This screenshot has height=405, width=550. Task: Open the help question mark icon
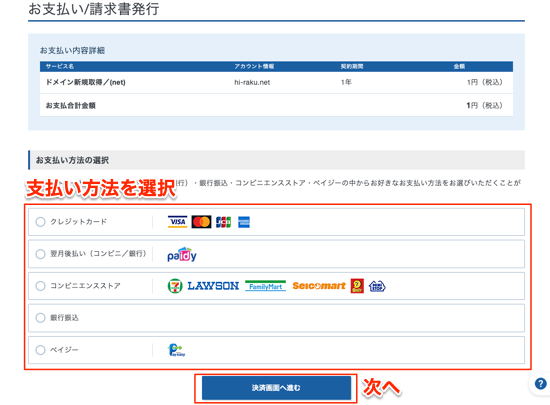(x=541, y=384)
